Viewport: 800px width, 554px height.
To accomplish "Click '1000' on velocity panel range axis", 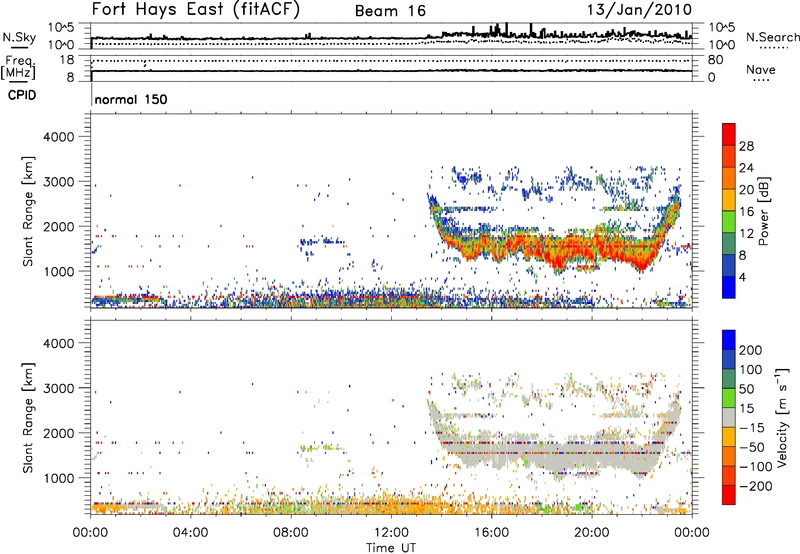I will click(58, 478).
